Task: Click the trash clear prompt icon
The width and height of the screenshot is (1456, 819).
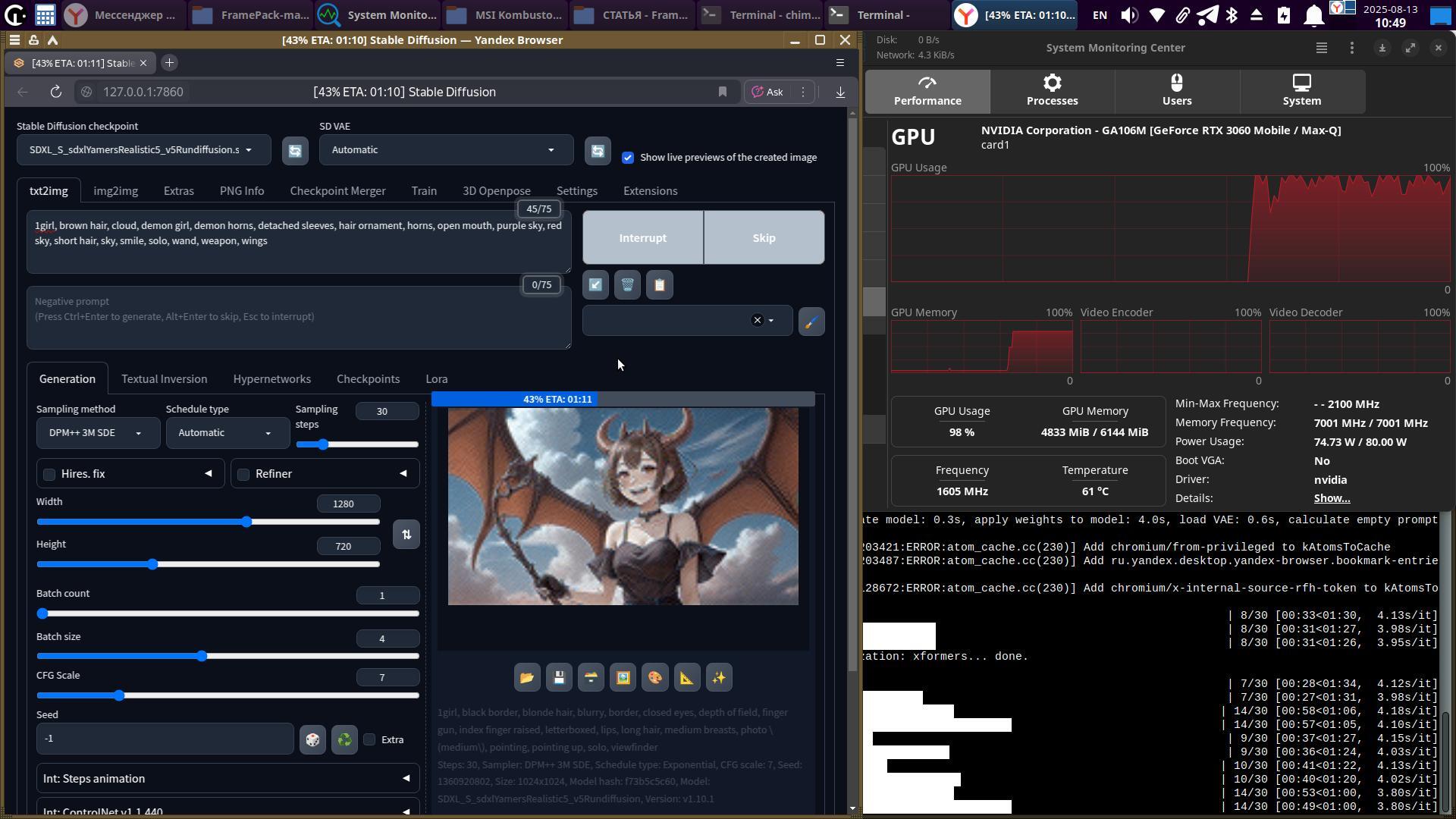Action: pos(627,285)
